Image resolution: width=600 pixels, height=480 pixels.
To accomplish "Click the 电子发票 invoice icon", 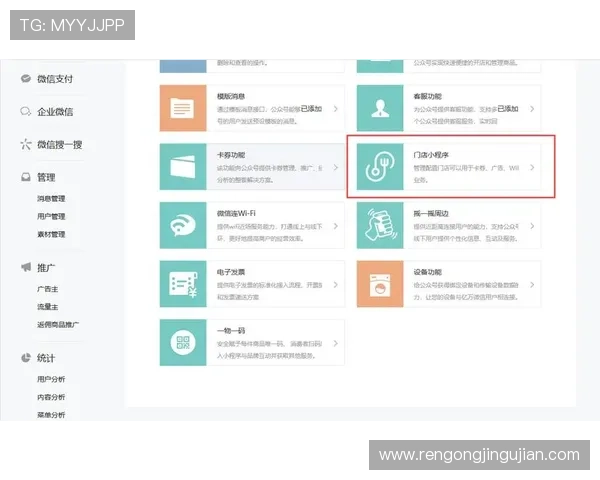I will [183, 284].
